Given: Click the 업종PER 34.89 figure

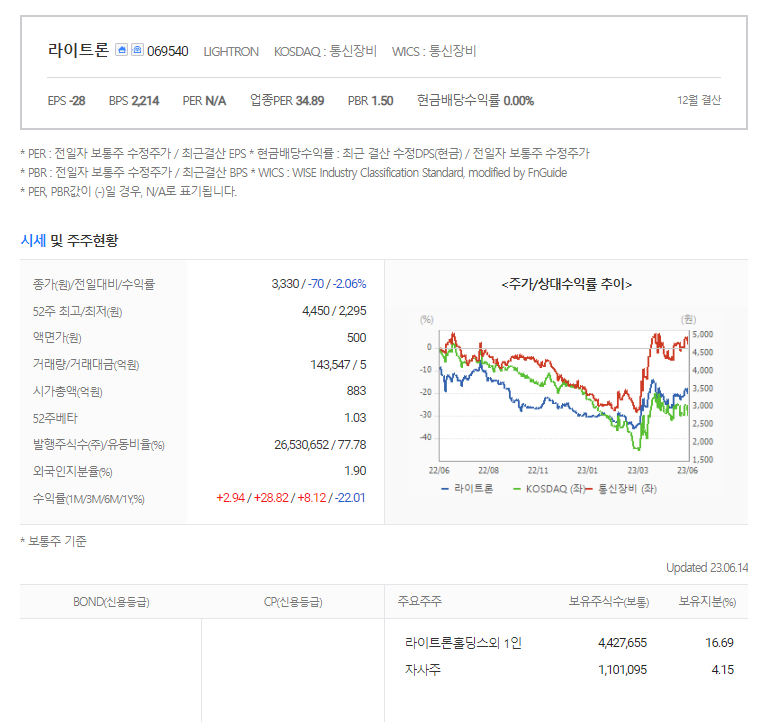Looking at the screenshot, I should [287, 100].
